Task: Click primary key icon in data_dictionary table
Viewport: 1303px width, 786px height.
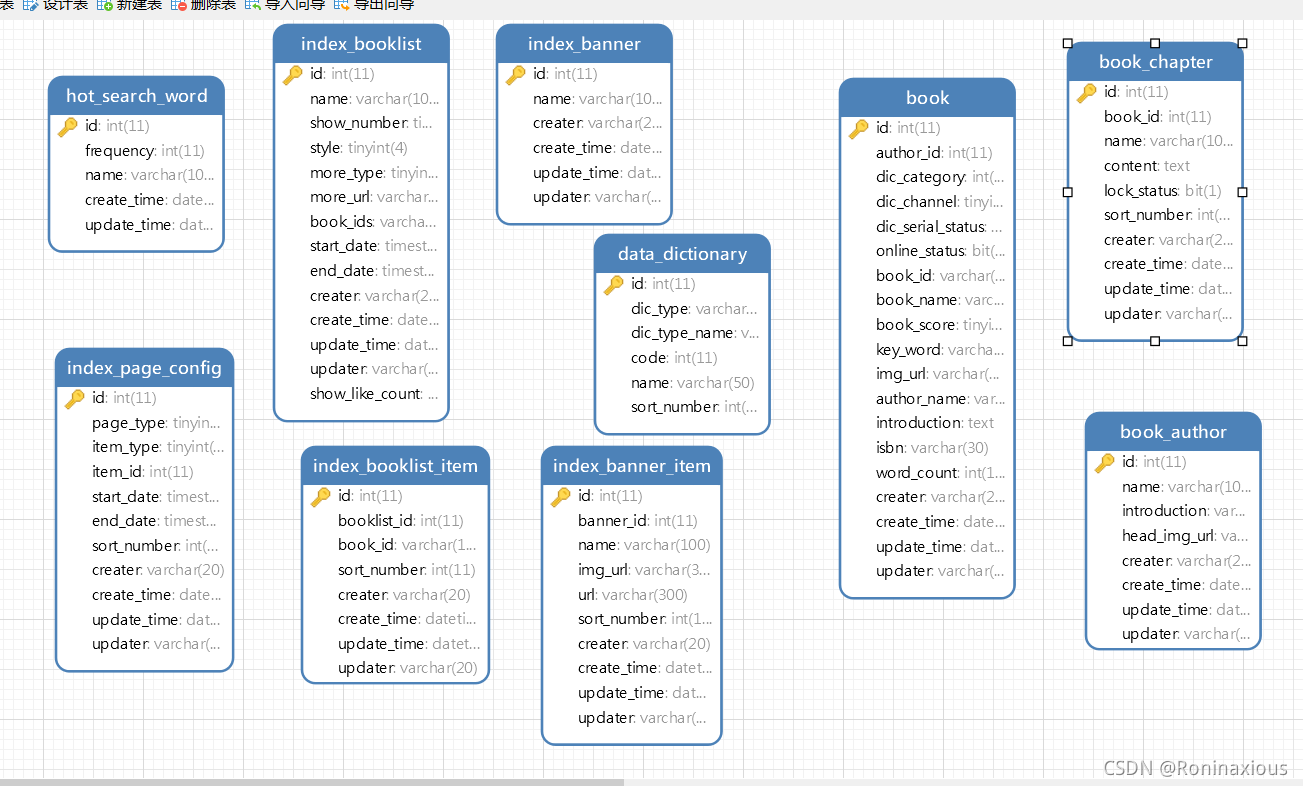Action: click(614, 285)
